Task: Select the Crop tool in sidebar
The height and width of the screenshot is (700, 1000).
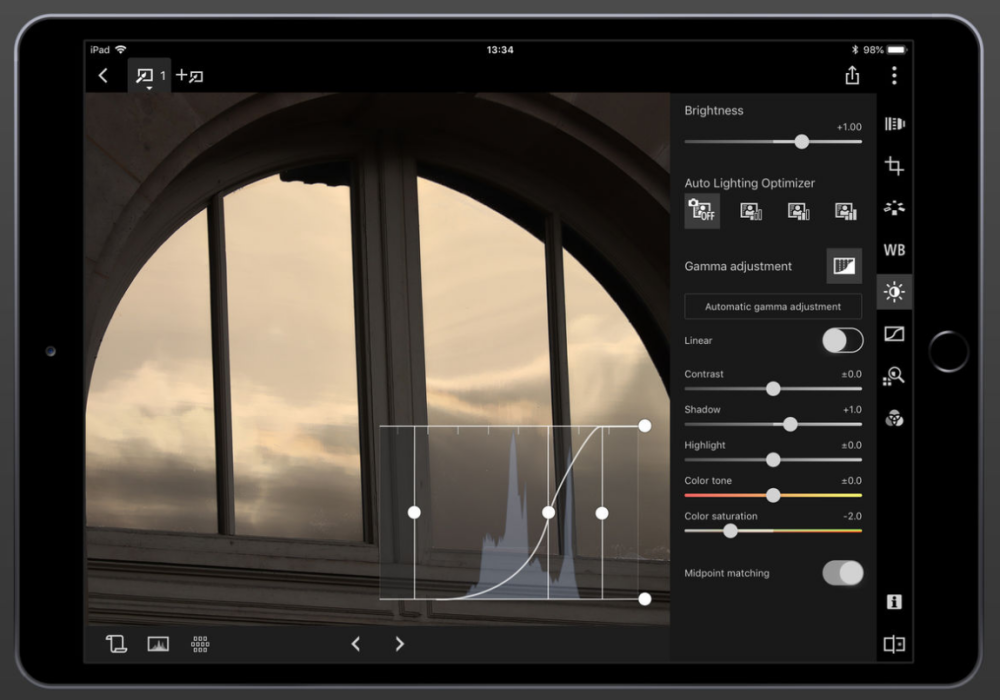Action: click(894, 166)
